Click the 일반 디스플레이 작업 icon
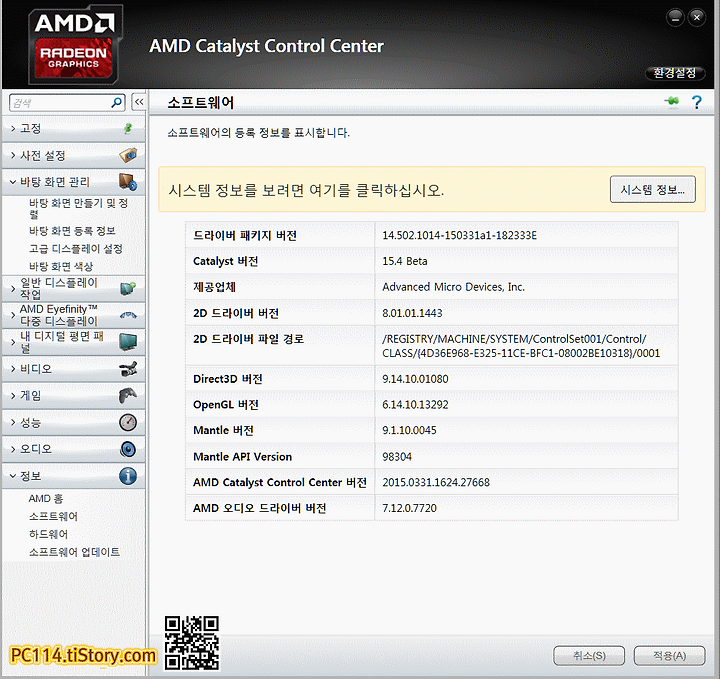Viewport: 720px width, 679px height. click(x=128, y=288)
